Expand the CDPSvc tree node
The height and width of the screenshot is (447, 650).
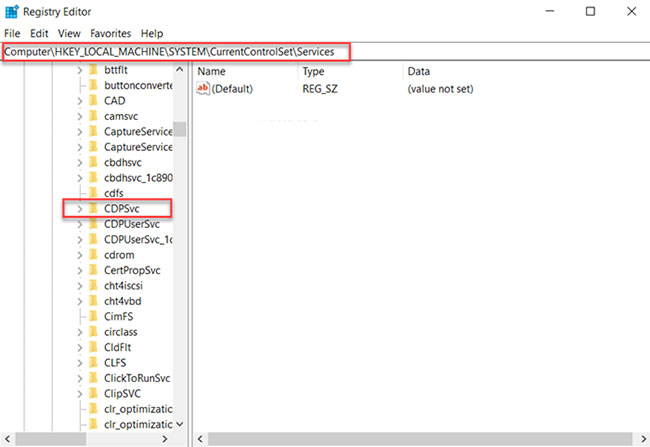[79, 208]
